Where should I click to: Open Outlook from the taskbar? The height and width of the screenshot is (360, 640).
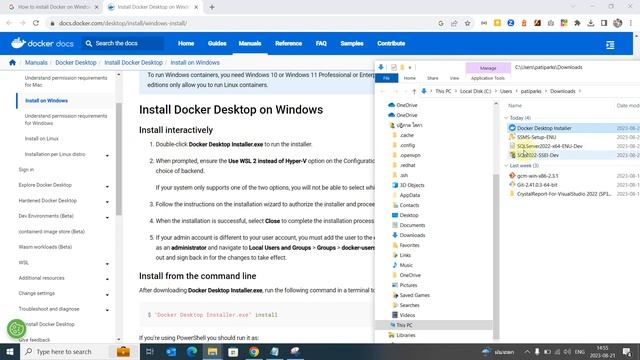tap(171, 351)
